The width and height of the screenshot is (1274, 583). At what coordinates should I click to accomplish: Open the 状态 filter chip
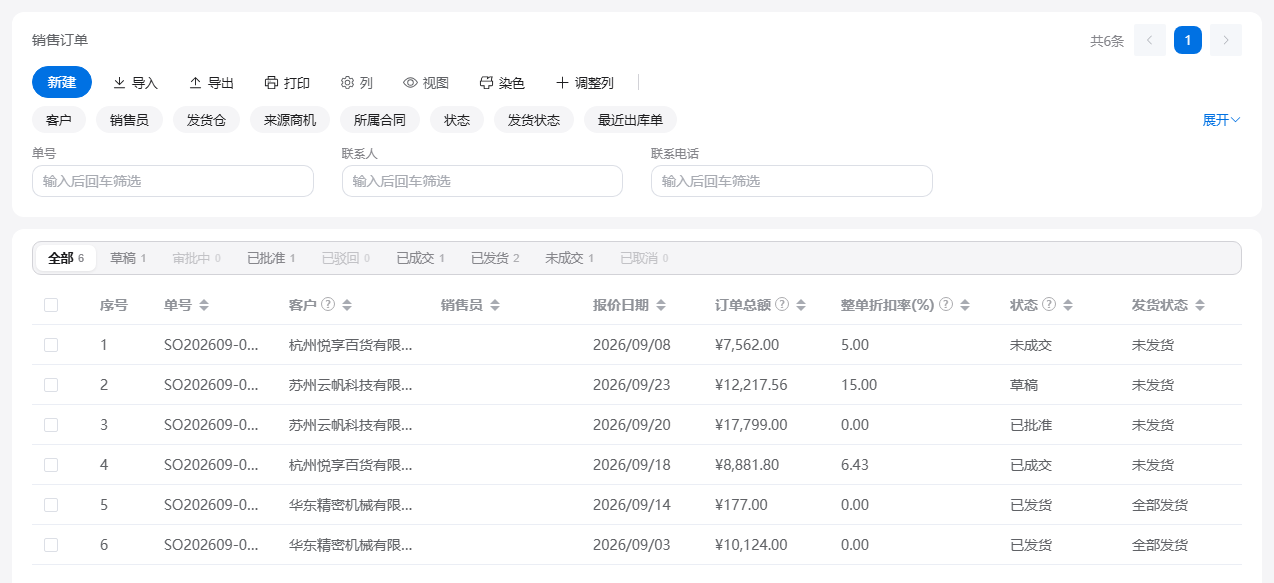(457, 120)
